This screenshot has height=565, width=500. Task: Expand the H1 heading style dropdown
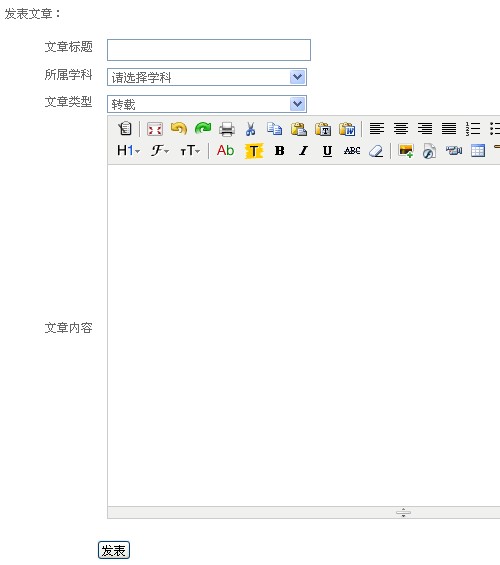tap(129, 151)
